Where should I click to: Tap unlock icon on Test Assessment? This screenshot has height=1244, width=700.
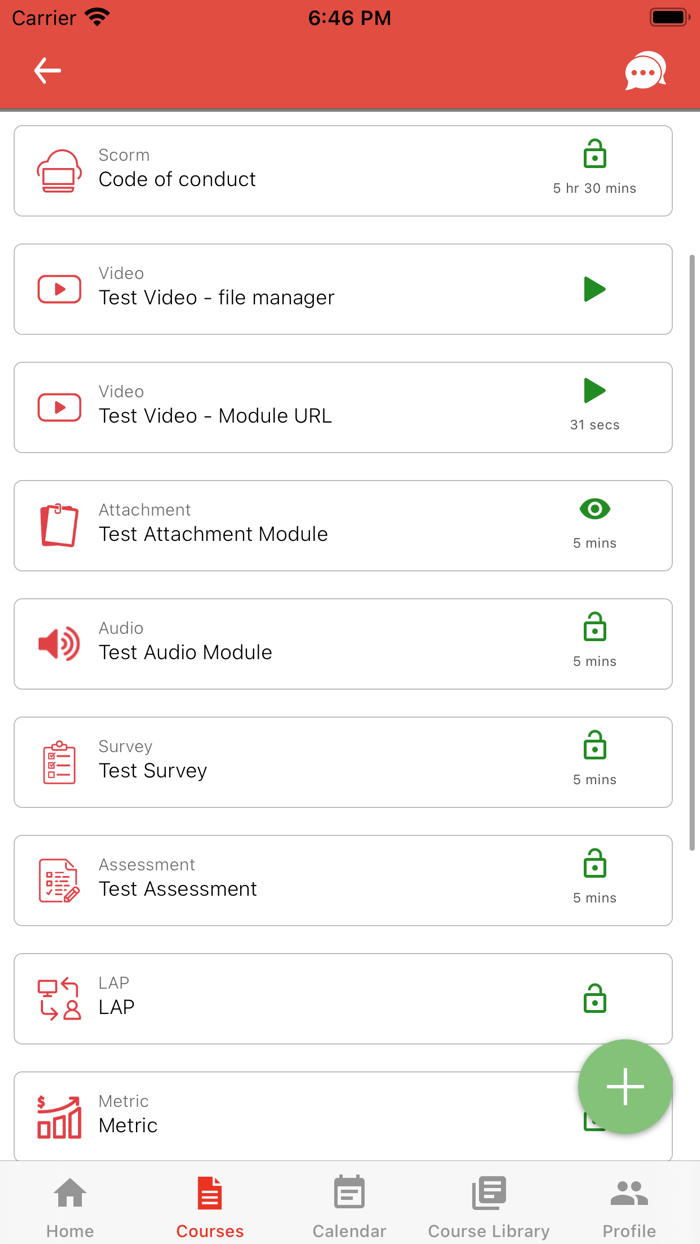595,863
